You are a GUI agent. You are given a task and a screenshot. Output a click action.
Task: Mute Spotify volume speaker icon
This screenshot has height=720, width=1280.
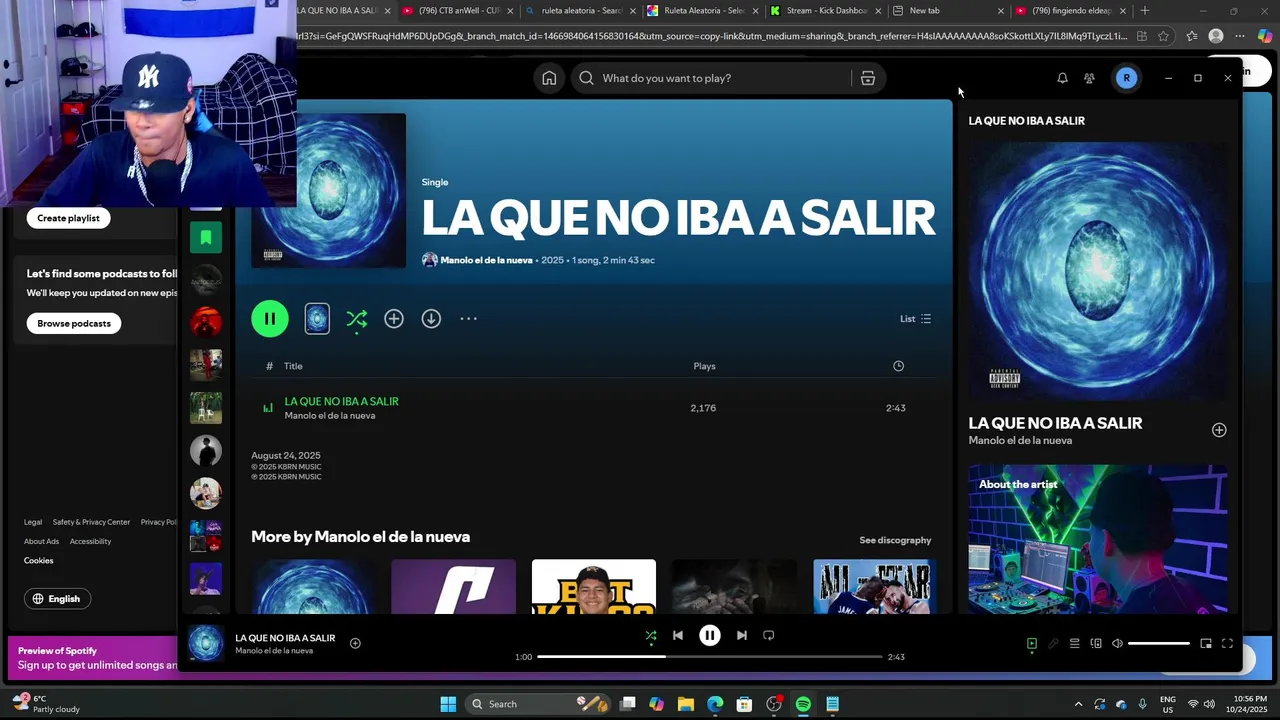tap(1117, 644)
